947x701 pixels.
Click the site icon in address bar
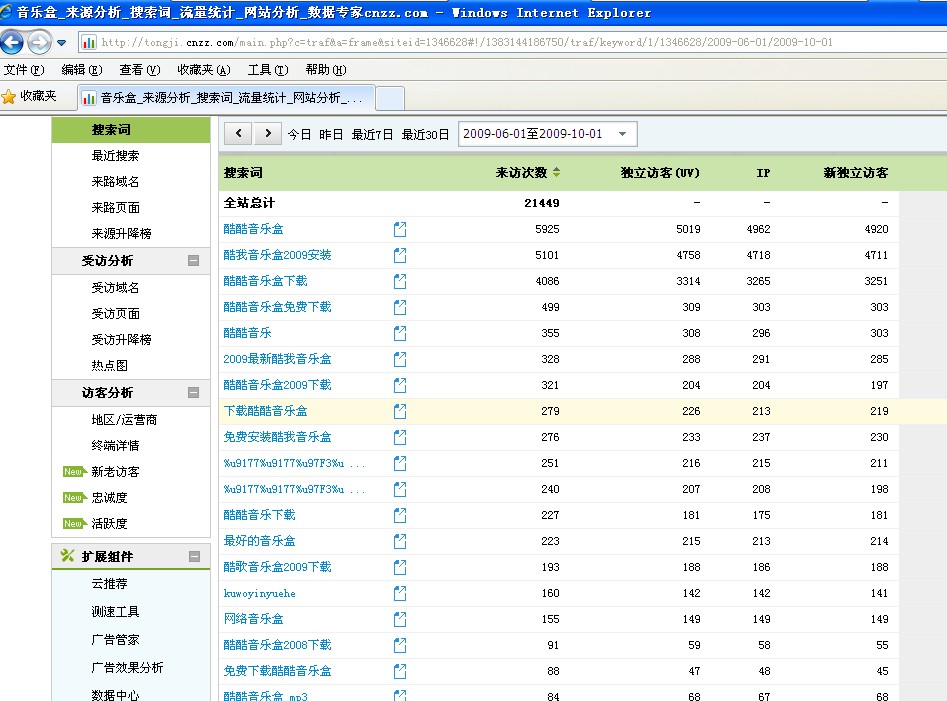pos(89,42)
